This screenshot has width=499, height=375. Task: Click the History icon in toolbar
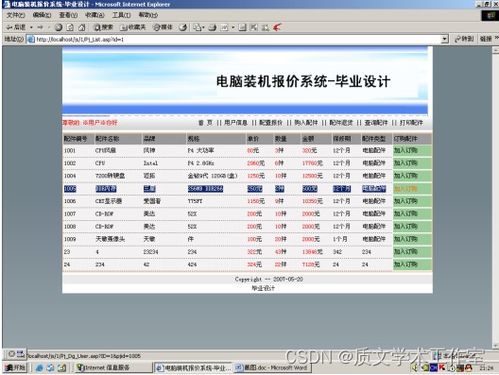point(183,27)
